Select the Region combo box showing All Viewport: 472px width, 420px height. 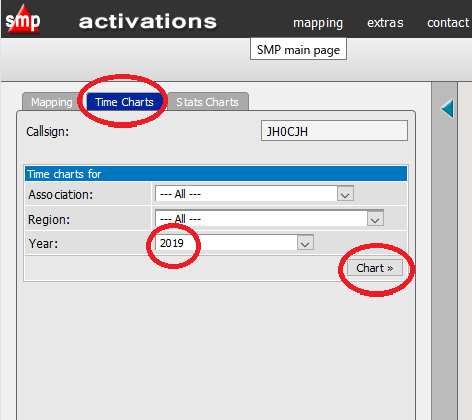pos(269,219)
